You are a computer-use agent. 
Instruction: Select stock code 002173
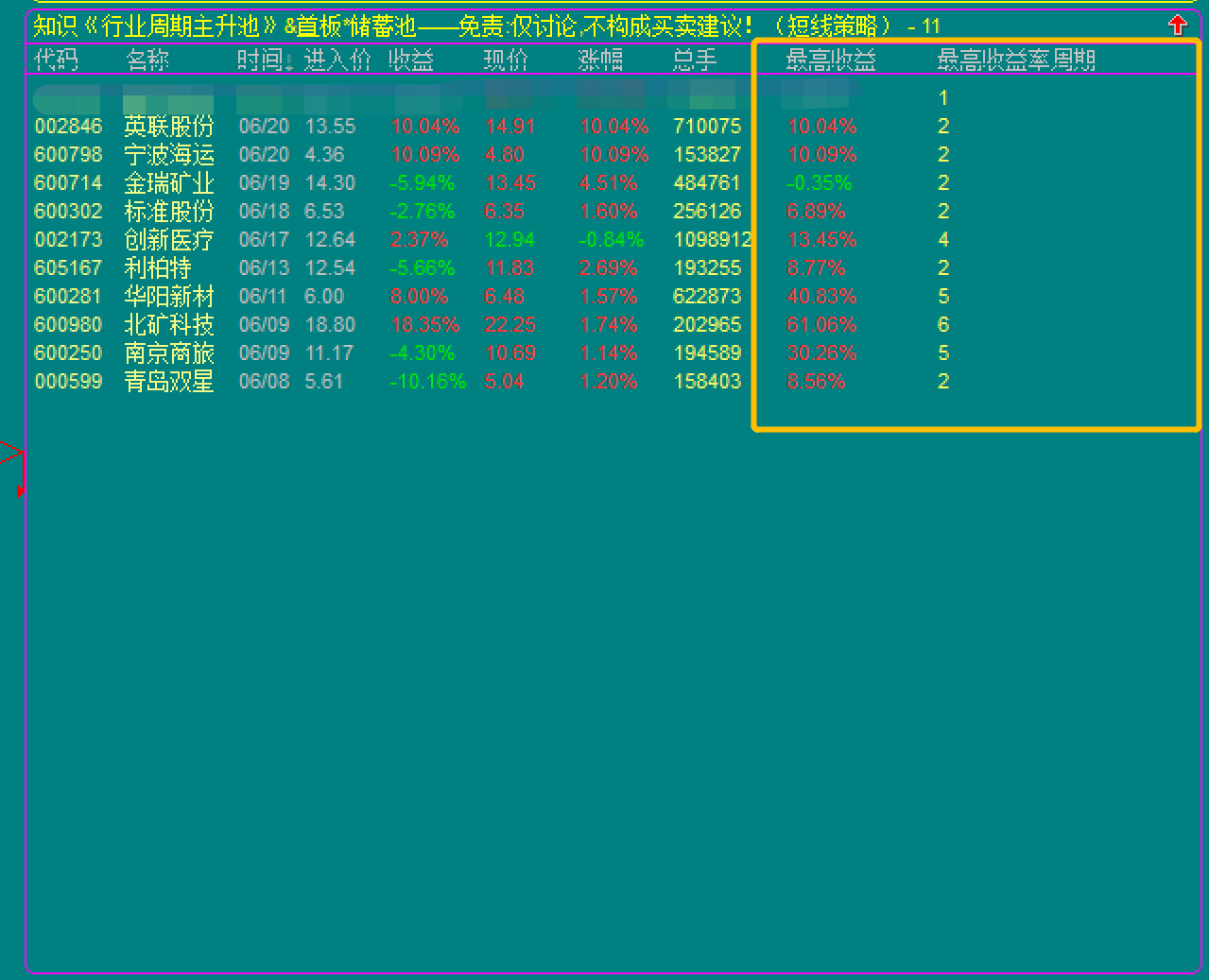pos(68,240)
